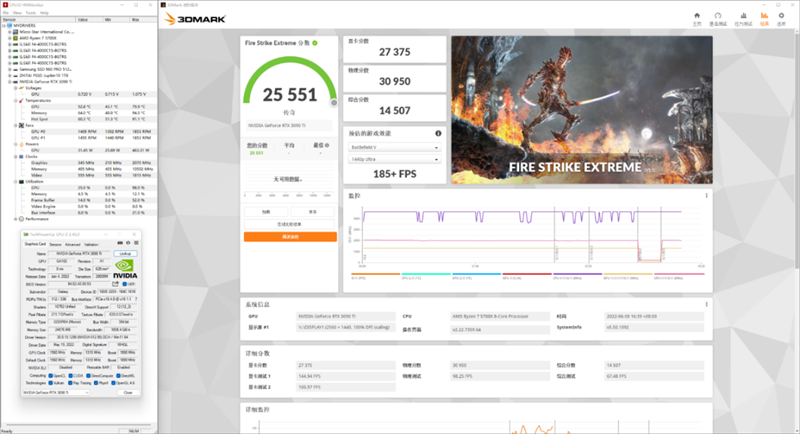
Task: Open the 3DMark Options gear icon
Action: click(x=781, y=16)
